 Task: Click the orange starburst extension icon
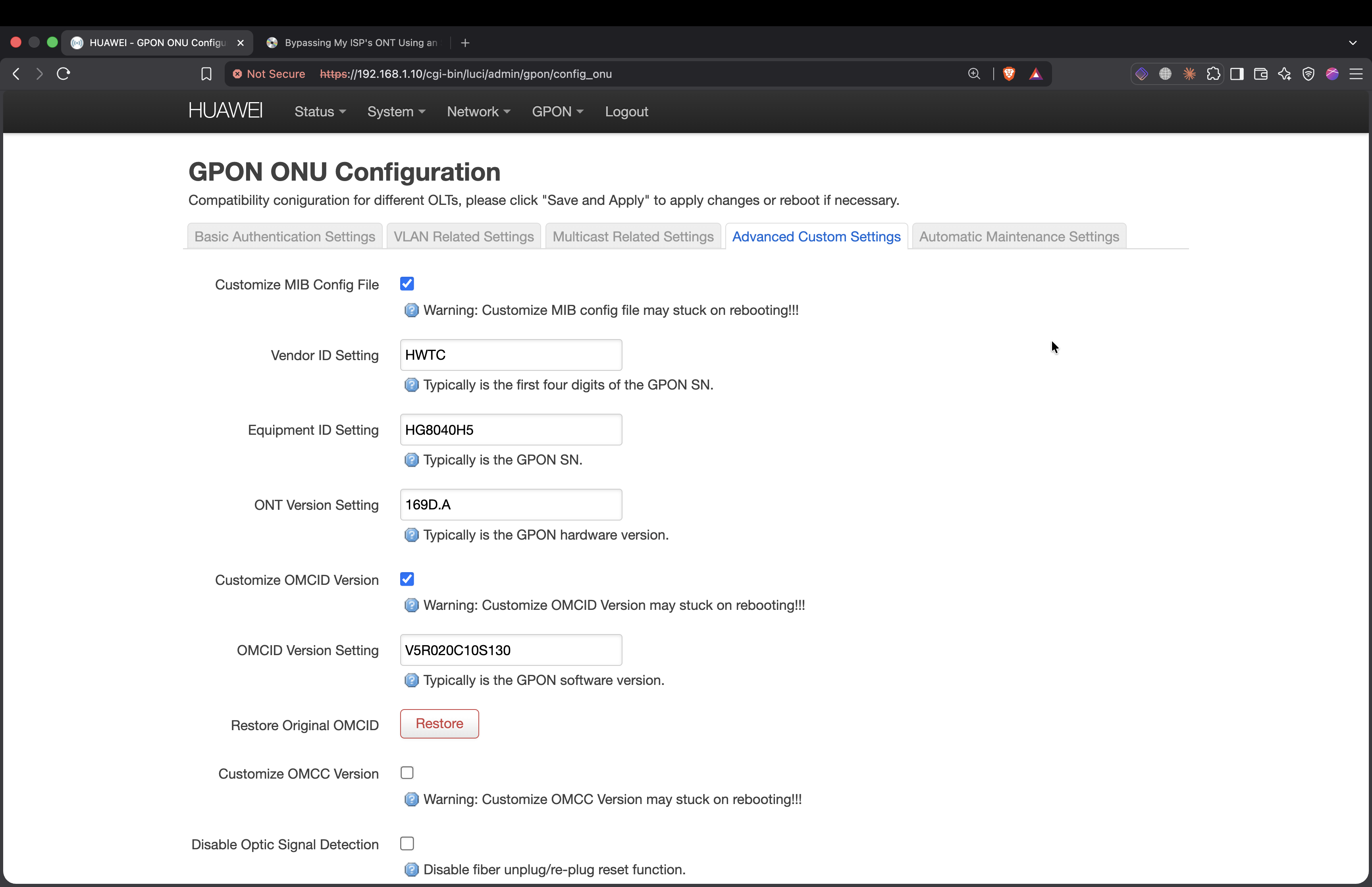(1189, 74)
